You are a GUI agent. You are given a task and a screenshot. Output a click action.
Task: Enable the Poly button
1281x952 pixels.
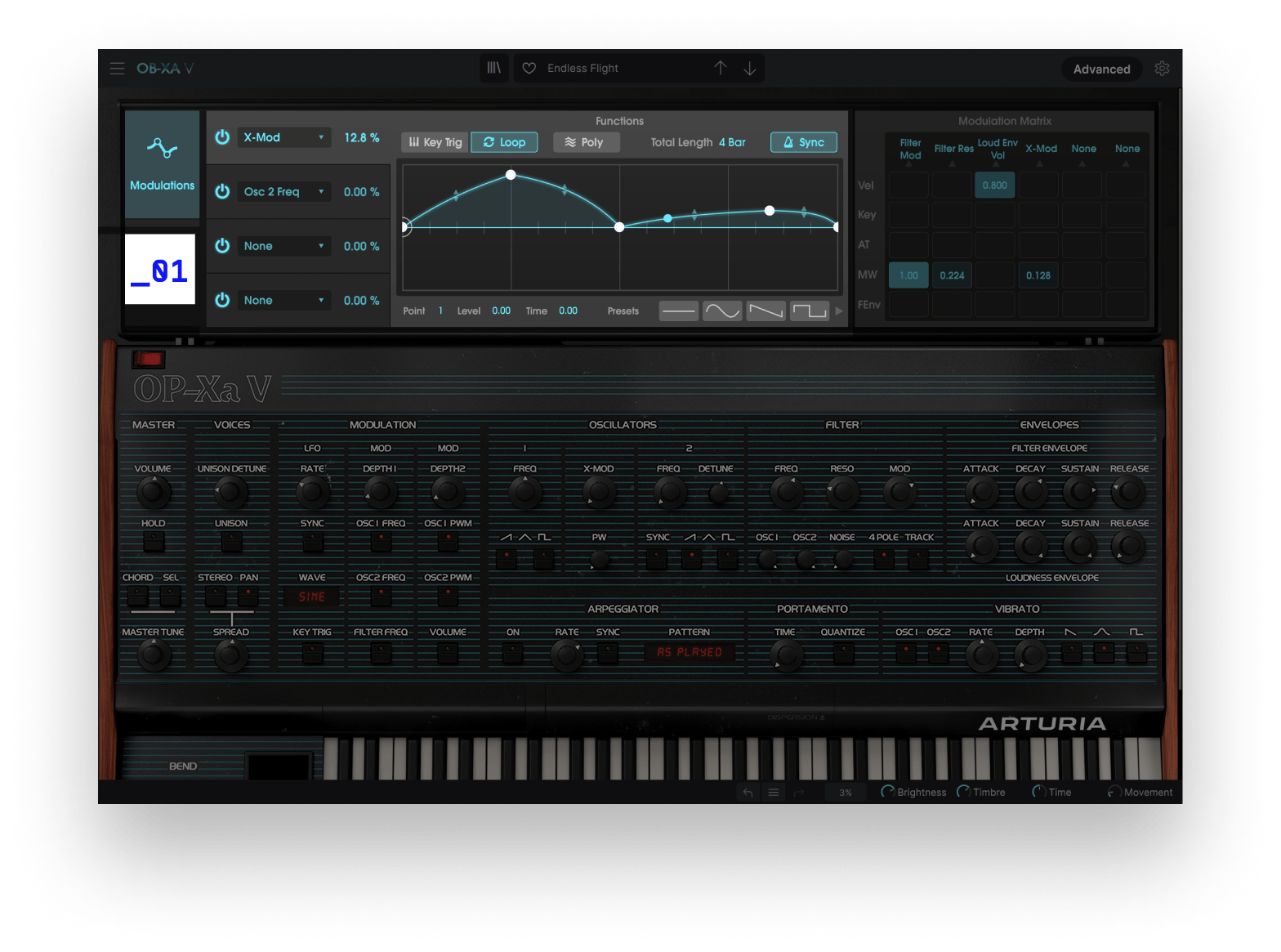click(585, 142)
